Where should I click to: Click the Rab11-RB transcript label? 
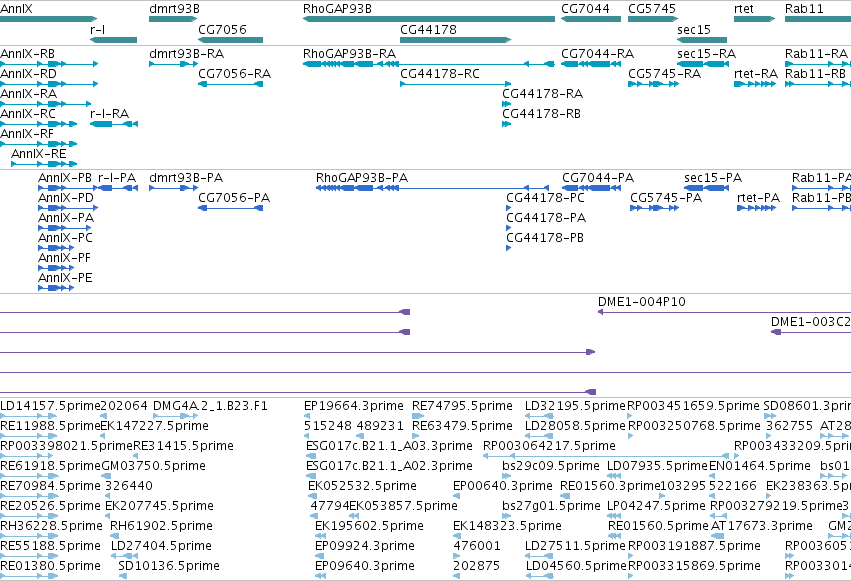tap(815, 74)
